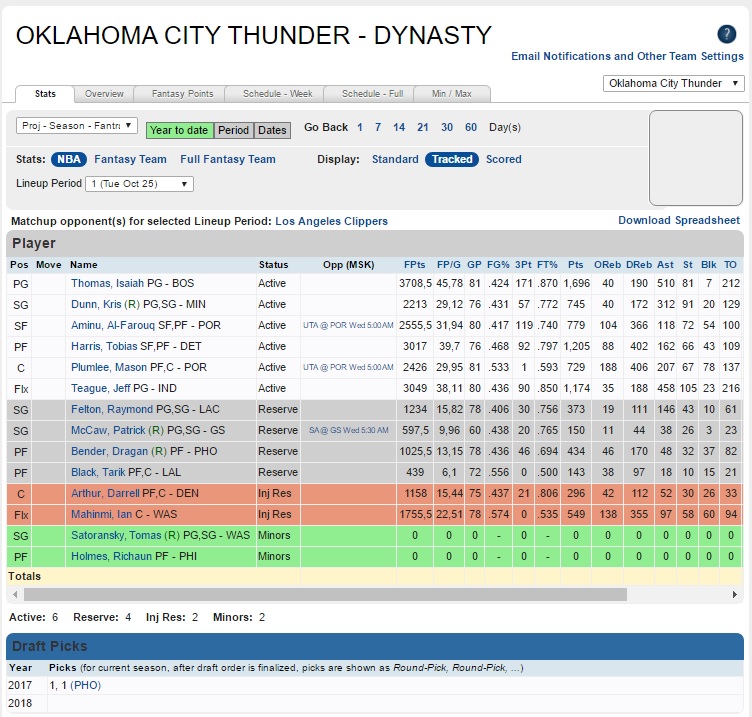Sort by FP/G column header

(x=448, y=265)
